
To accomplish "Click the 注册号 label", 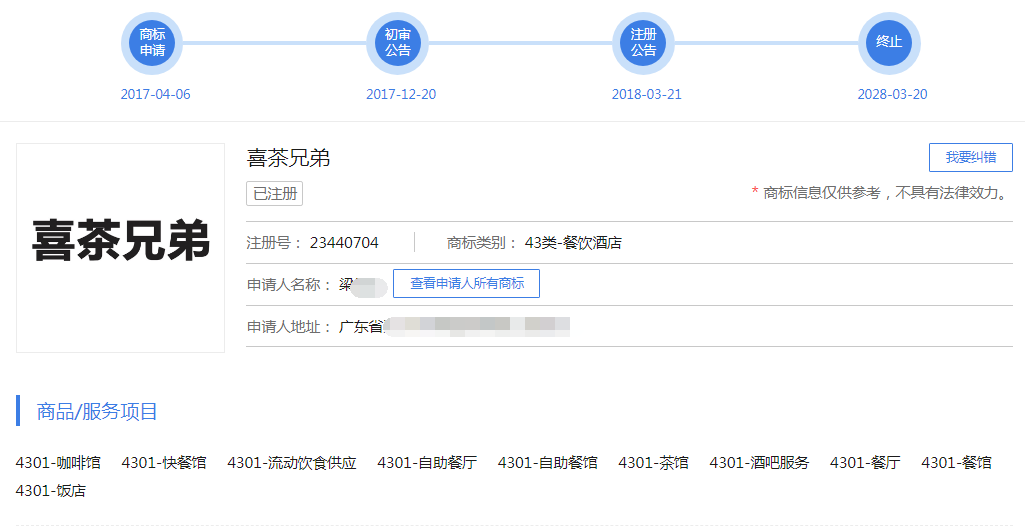I will pyautogui.click(x=275, y=243).
